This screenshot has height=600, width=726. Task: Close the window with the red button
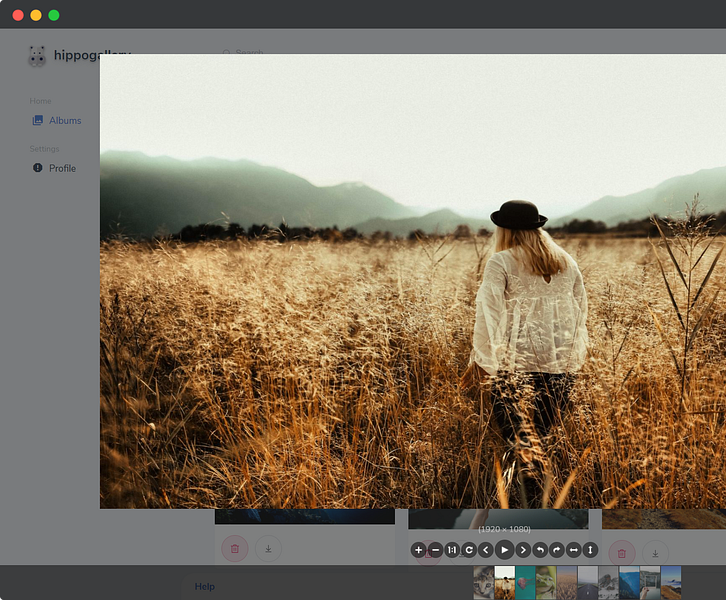click(18, 15)
